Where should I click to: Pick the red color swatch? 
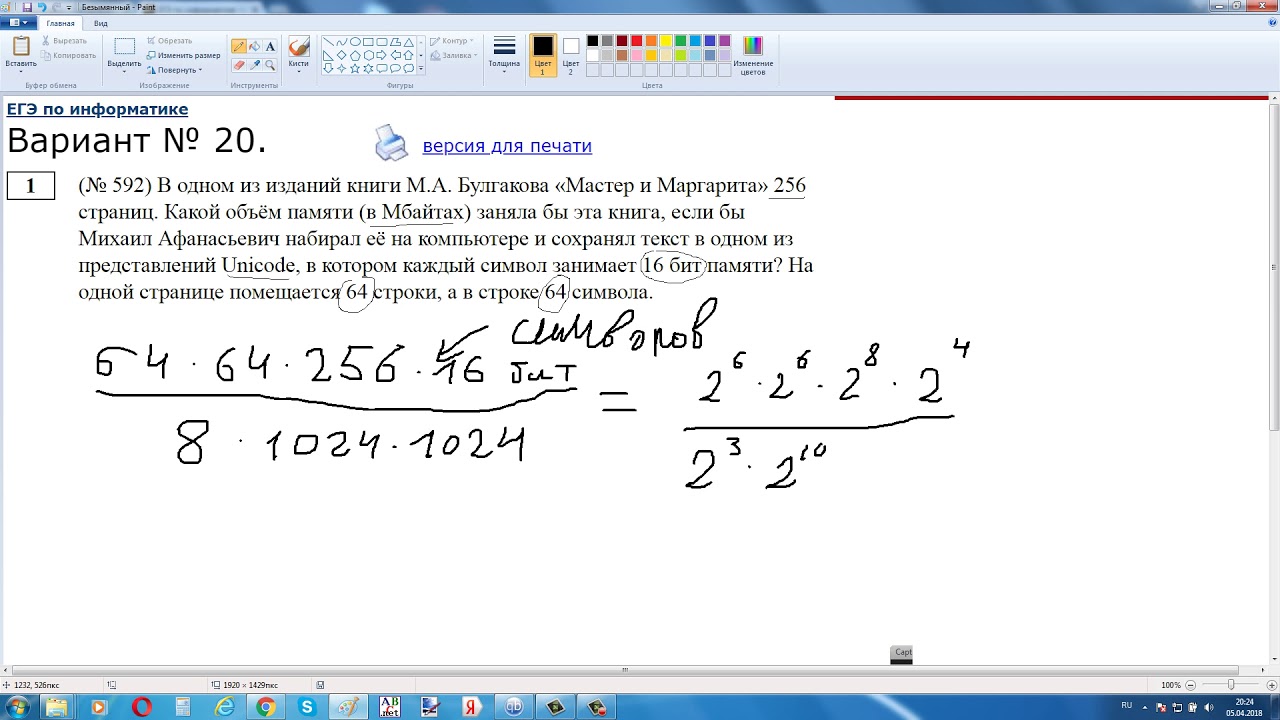point(636,41)
